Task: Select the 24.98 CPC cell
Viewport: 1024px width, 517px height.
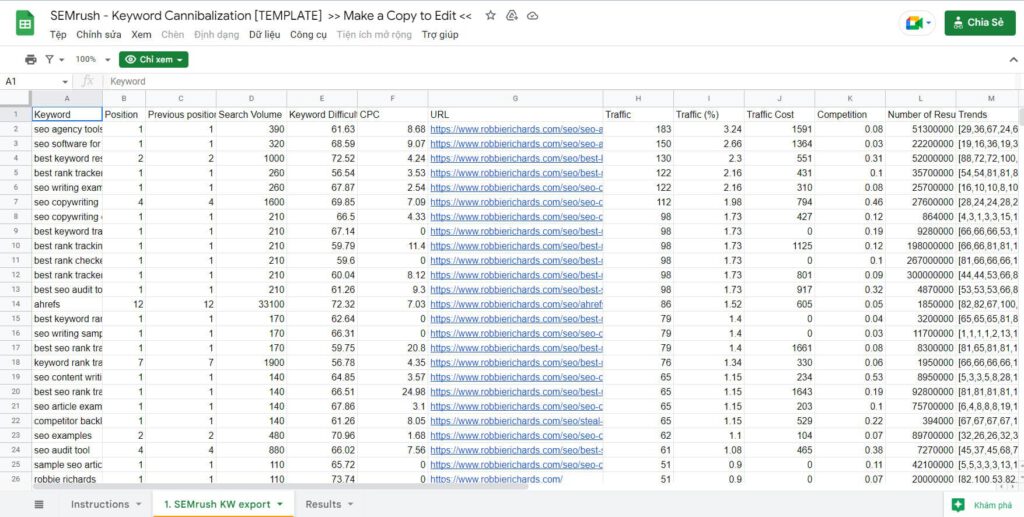Action: tap(392, 392)
